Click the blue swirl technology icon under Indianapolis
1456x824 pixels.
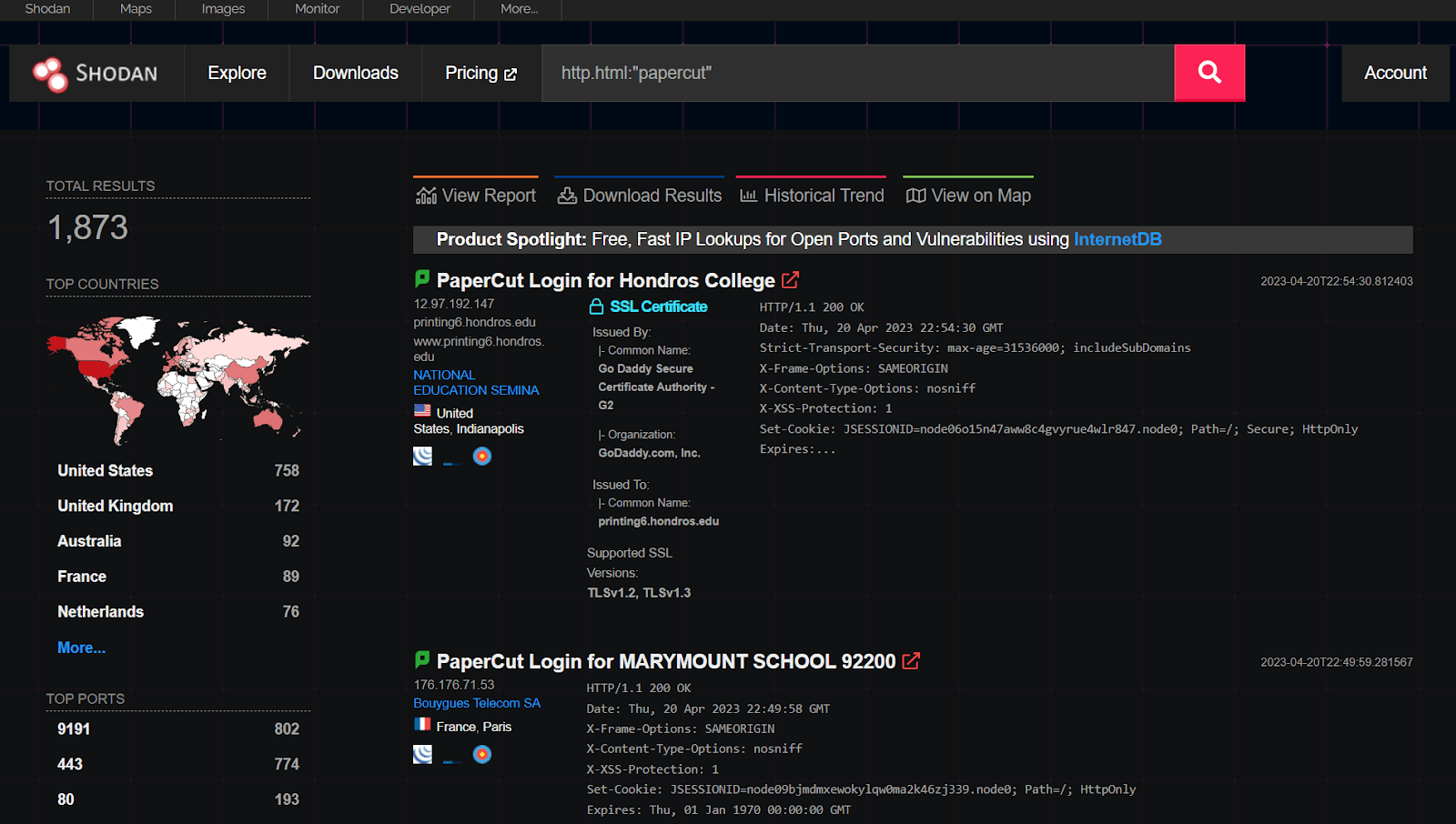(x=422, y=456)
